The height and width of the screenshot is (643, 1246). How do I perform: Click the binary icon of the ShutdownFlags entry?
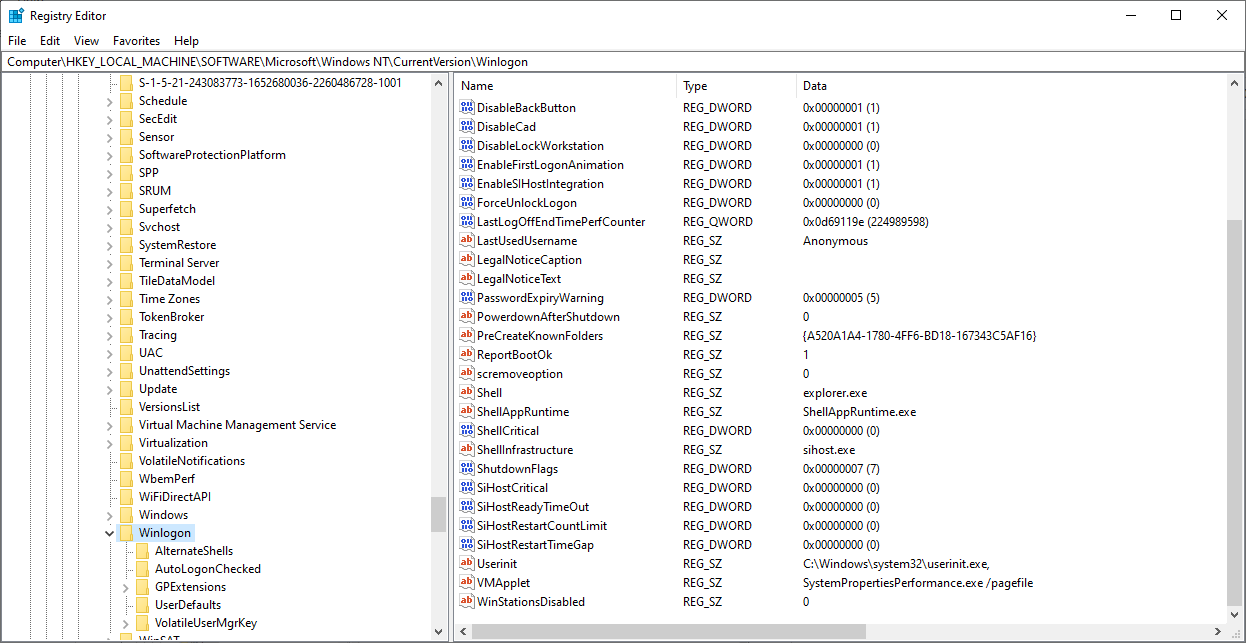coord(466,469)
